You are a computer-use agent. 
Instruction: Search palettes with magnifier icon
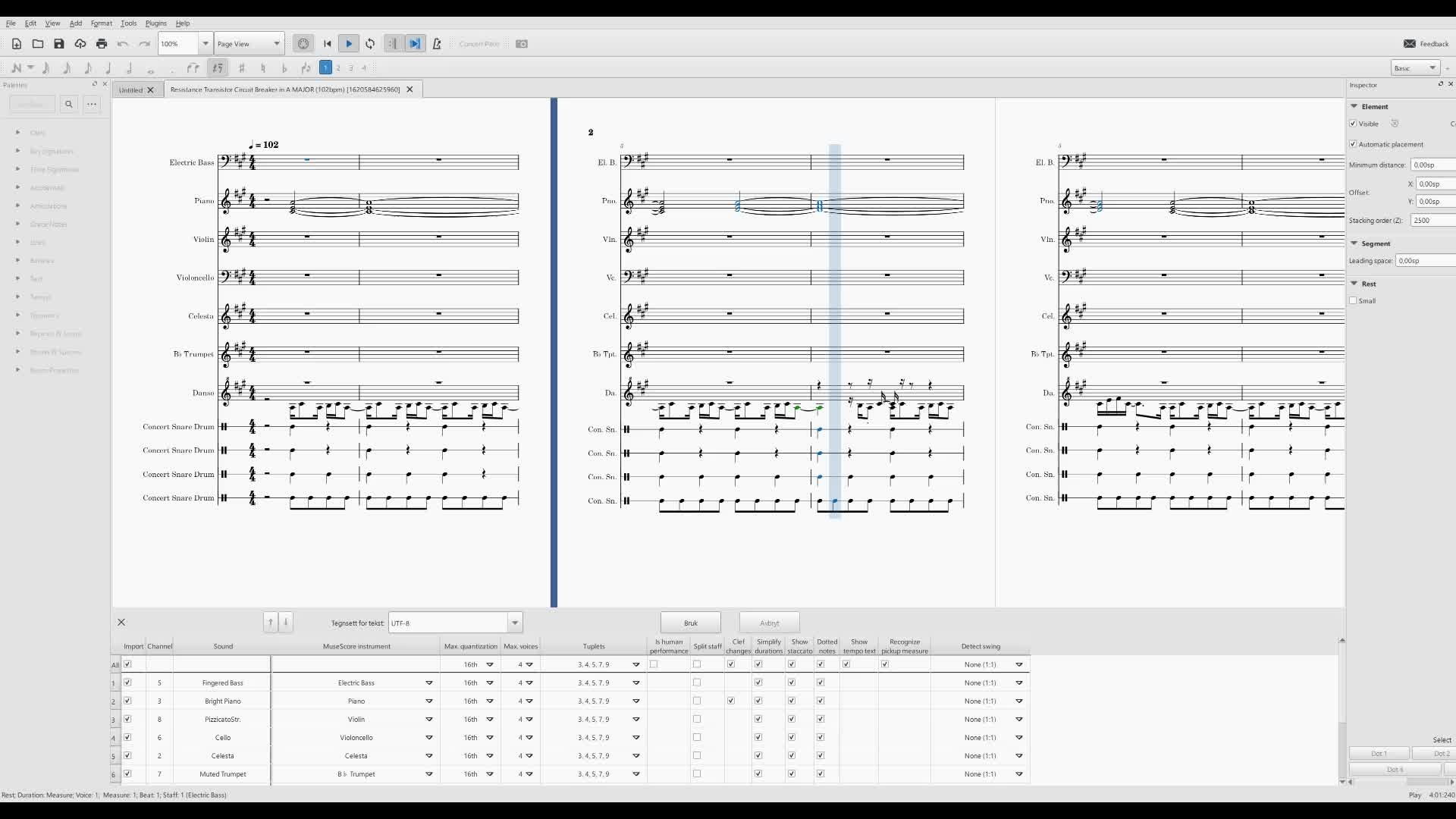69,104
